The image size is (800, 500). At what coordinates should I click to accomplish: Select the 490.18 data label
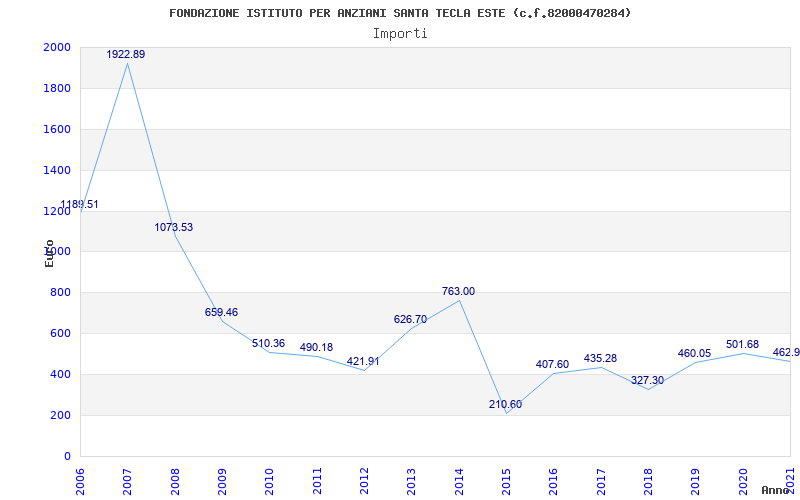[316, 347]
